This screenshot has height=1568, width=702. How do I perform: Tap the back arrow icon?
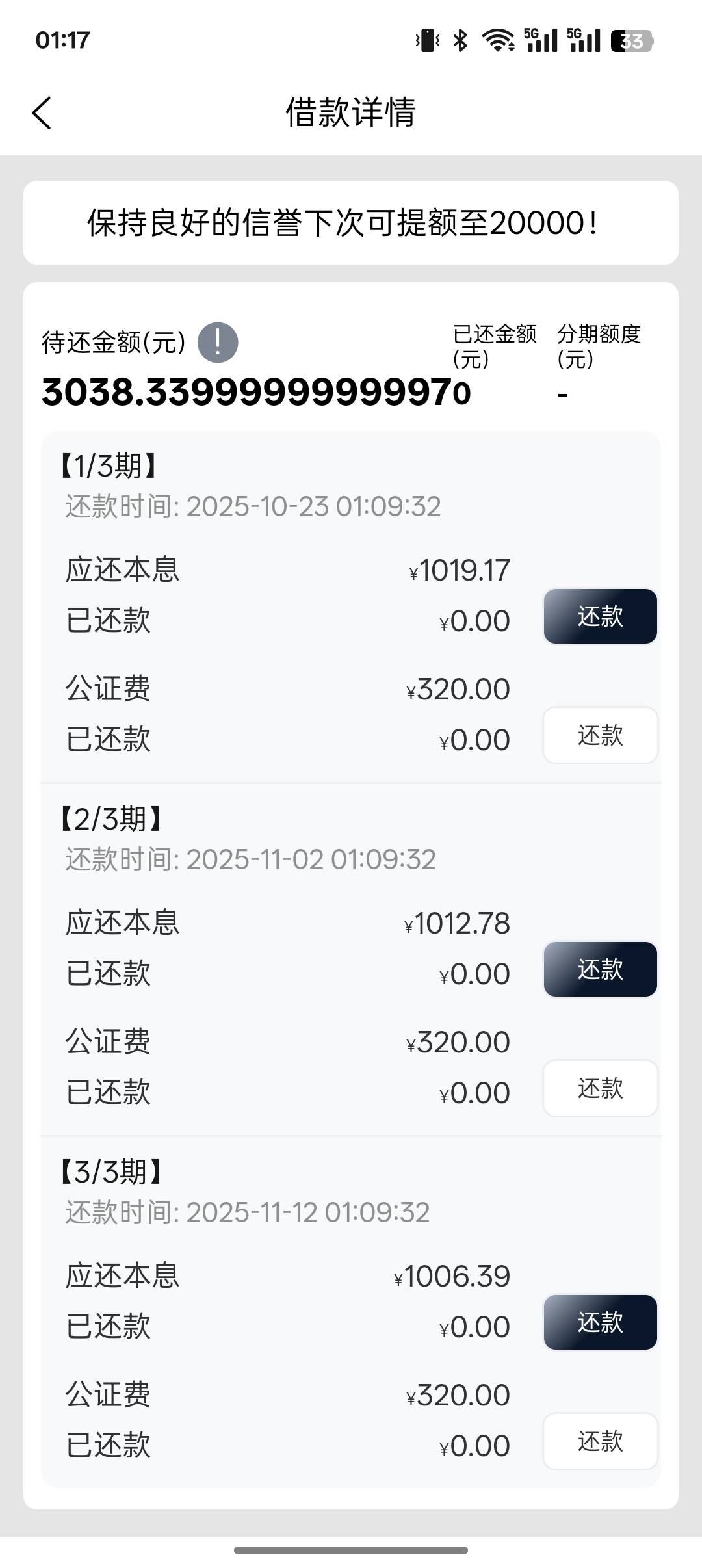[42, 113]
